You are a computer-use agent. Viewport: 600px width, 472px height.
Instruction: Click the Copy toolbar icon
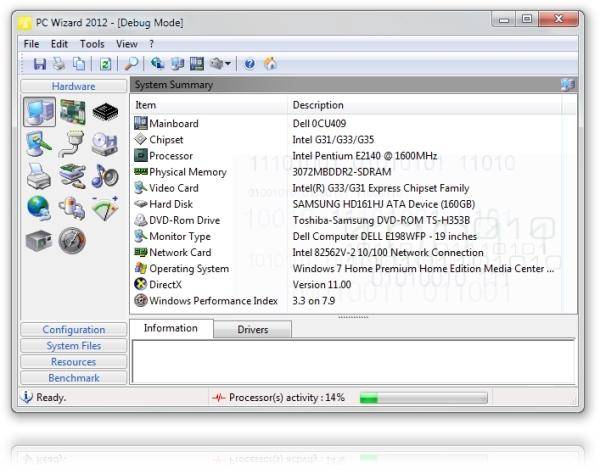tap(79, 64)
